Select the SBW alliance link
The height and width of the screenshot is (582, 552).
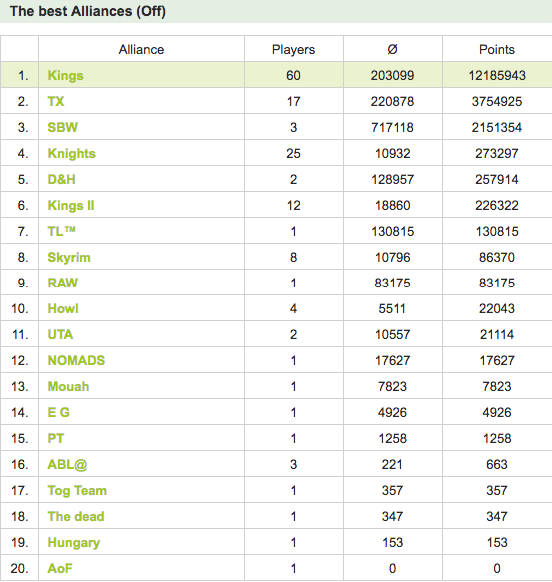point(62,127)
